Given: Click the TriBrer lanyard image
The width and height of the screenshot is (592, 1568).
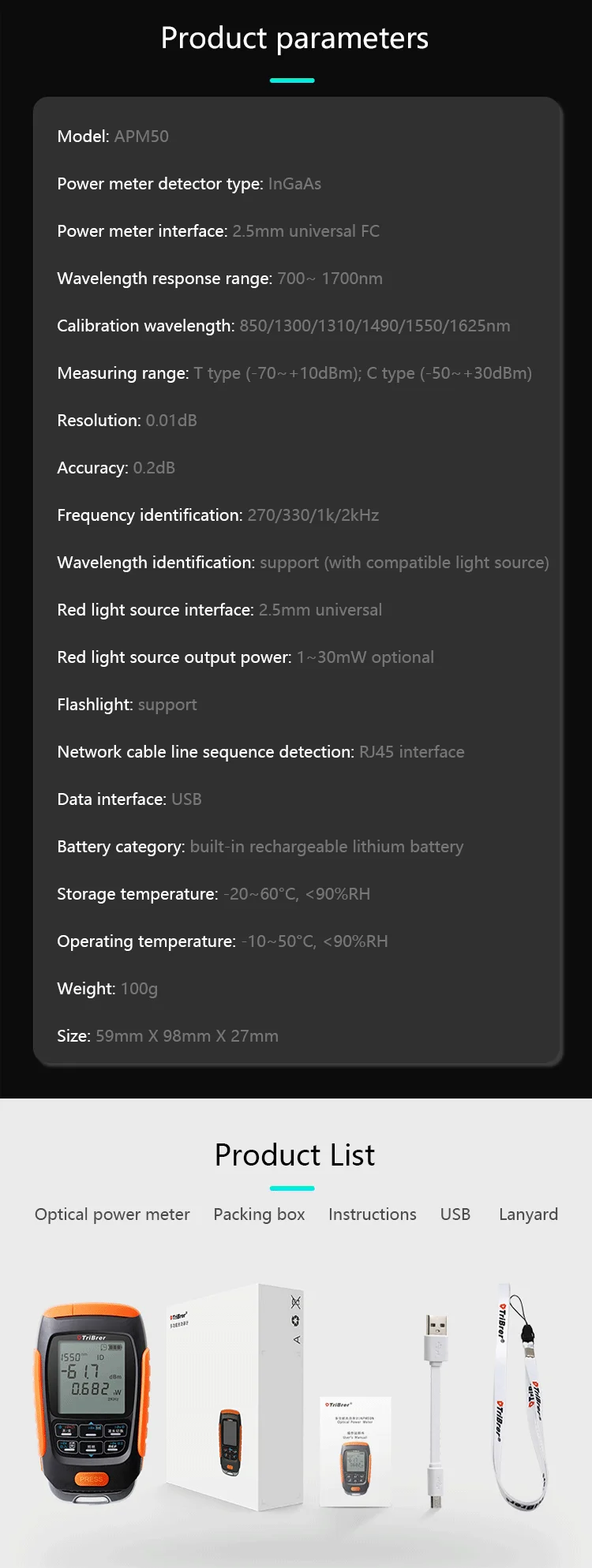Looking at the screenshot, I should tap(519, 1397).
